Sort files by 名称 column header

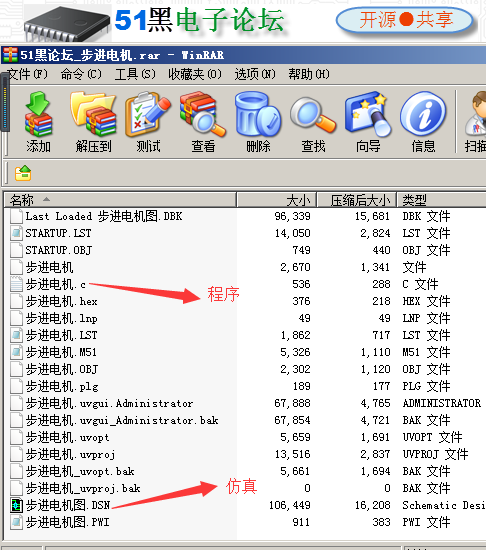point(120,200)
